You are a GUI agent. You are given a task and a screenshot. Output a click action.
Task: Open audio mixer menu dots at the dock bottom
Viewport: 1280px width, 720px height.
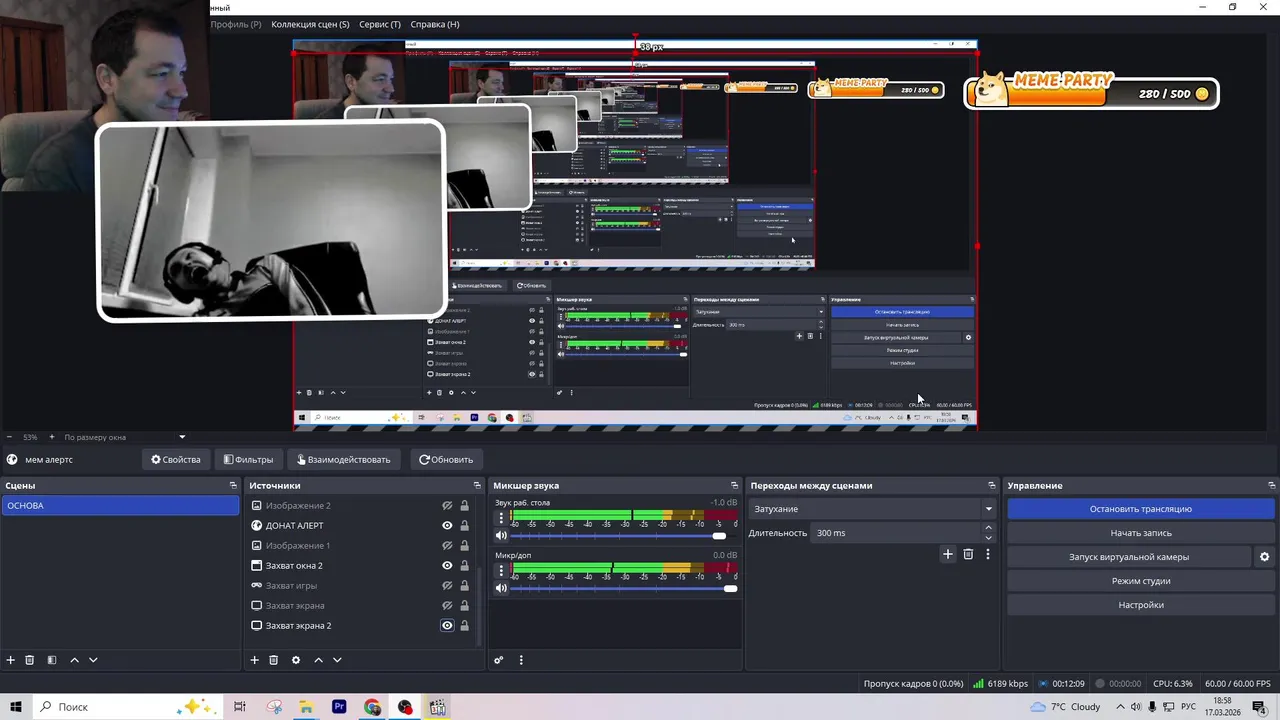pos(521,660)
